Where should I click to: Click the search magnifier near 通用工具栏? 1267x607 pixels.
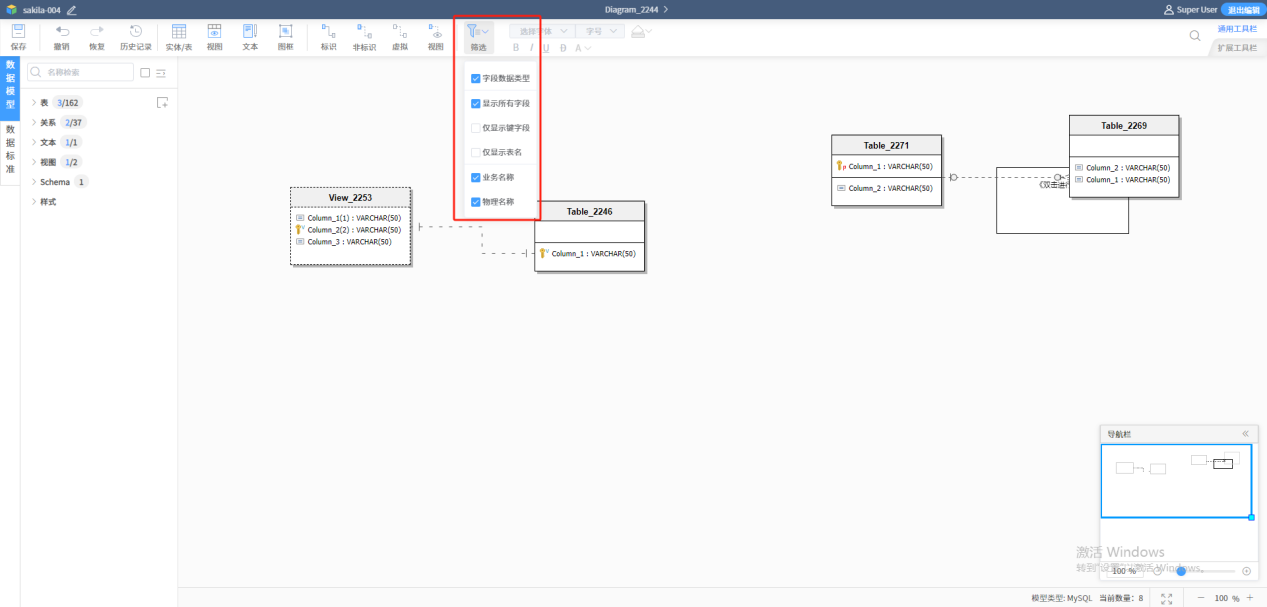coord(1195,36)
